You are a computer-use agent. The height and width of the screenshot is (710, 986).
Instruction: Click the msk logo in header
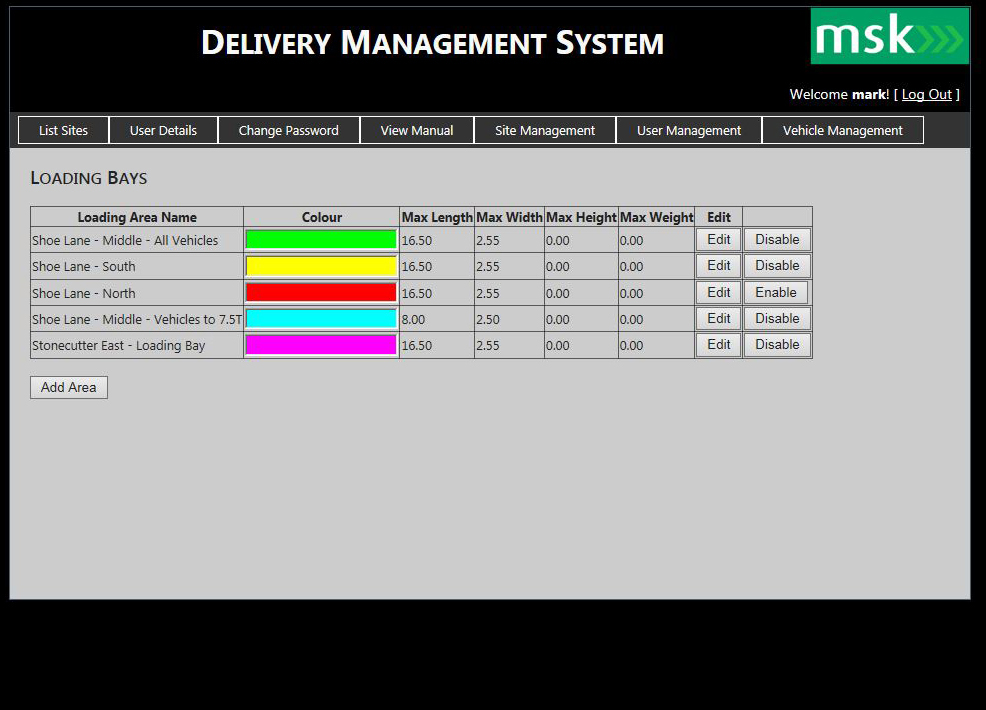click(889, 36)
